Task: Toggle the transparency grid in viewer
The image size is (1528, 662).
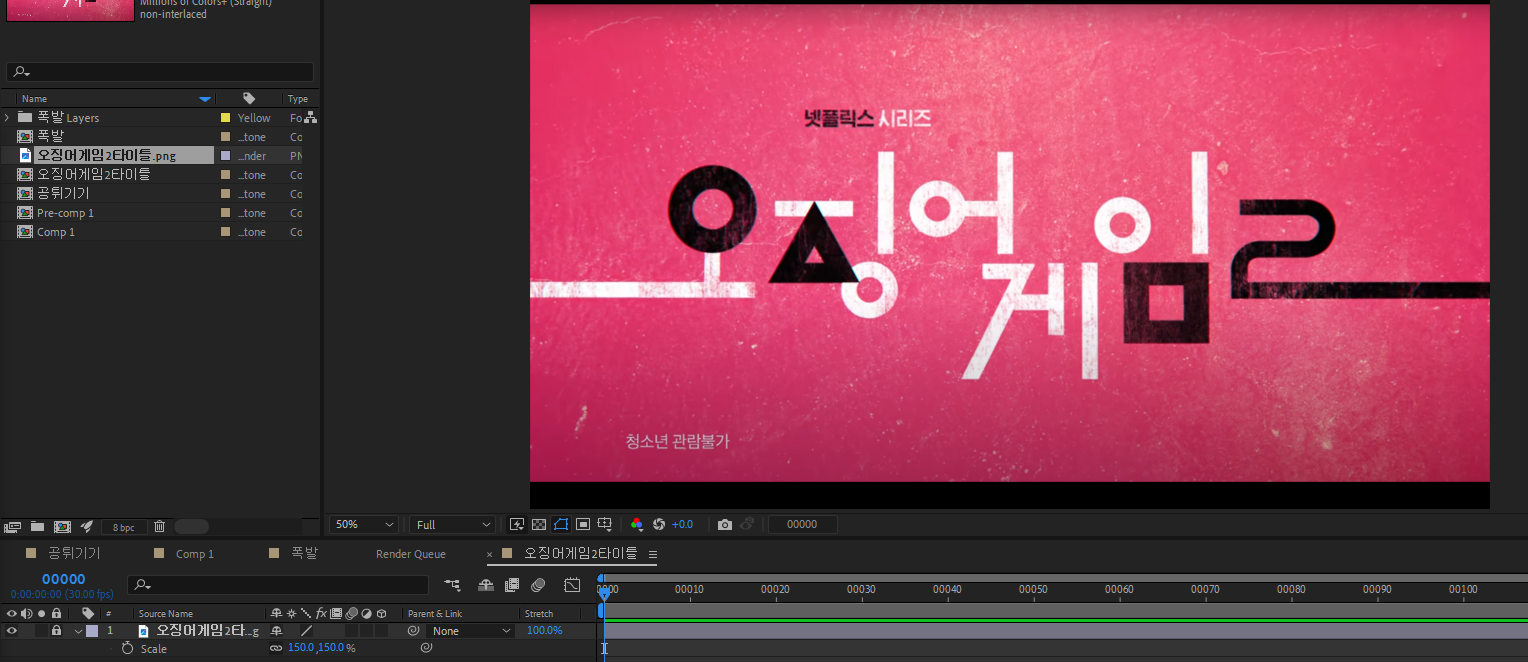Action: tap(538, 524)
